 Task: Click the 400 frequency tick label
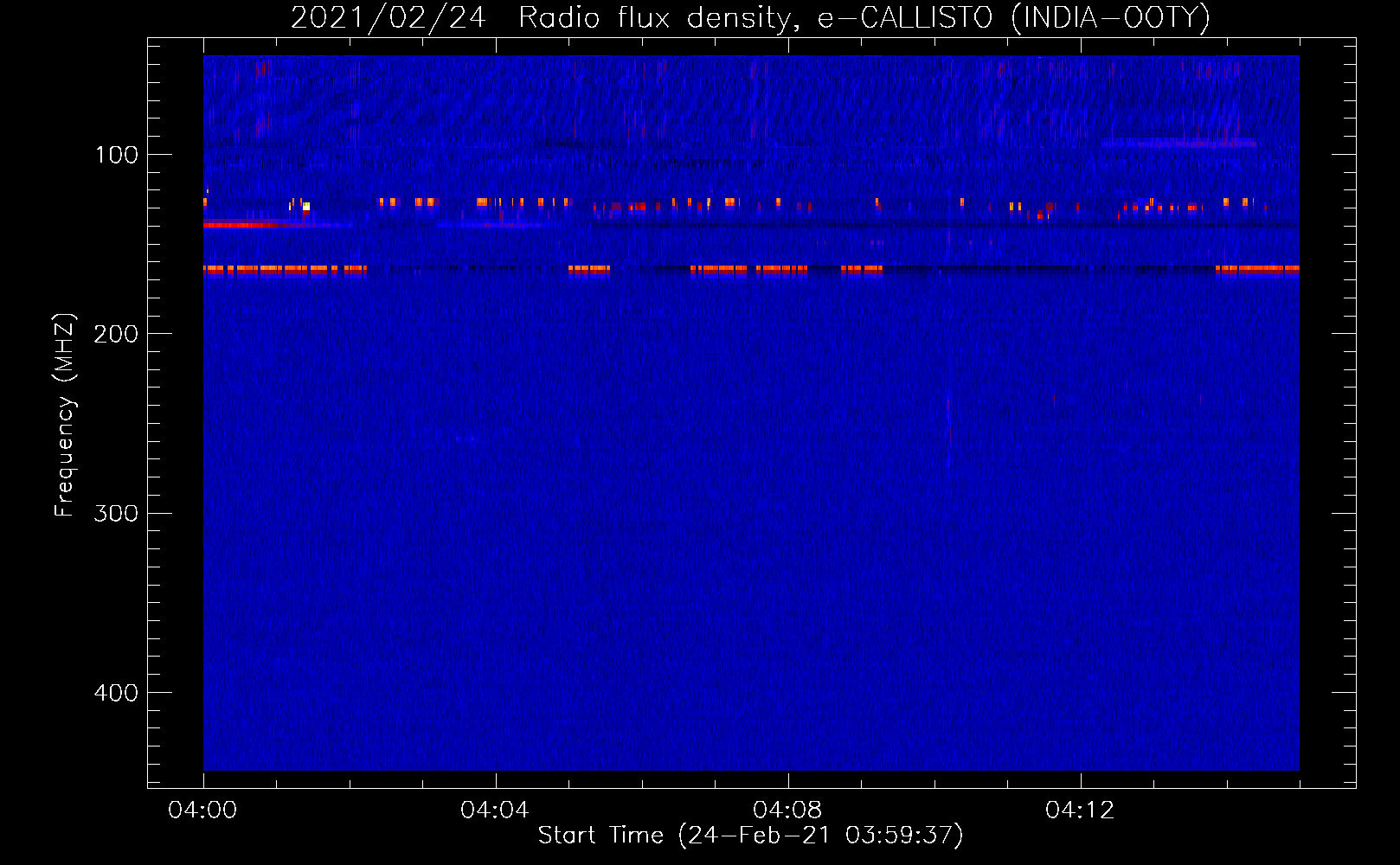pyautogui.click(x=116, y=693)
